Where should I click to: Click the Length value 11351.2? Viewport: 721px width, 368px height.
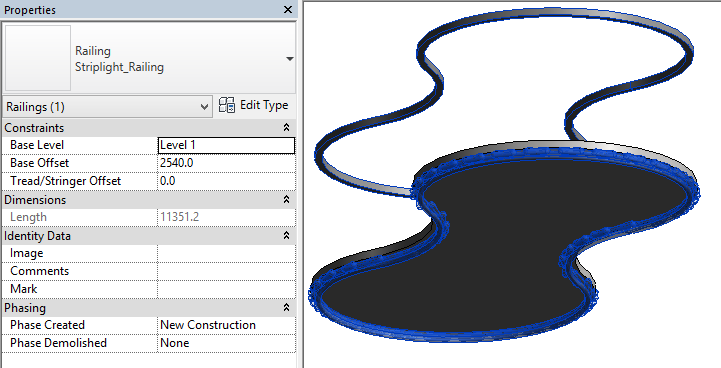point(226,217)
